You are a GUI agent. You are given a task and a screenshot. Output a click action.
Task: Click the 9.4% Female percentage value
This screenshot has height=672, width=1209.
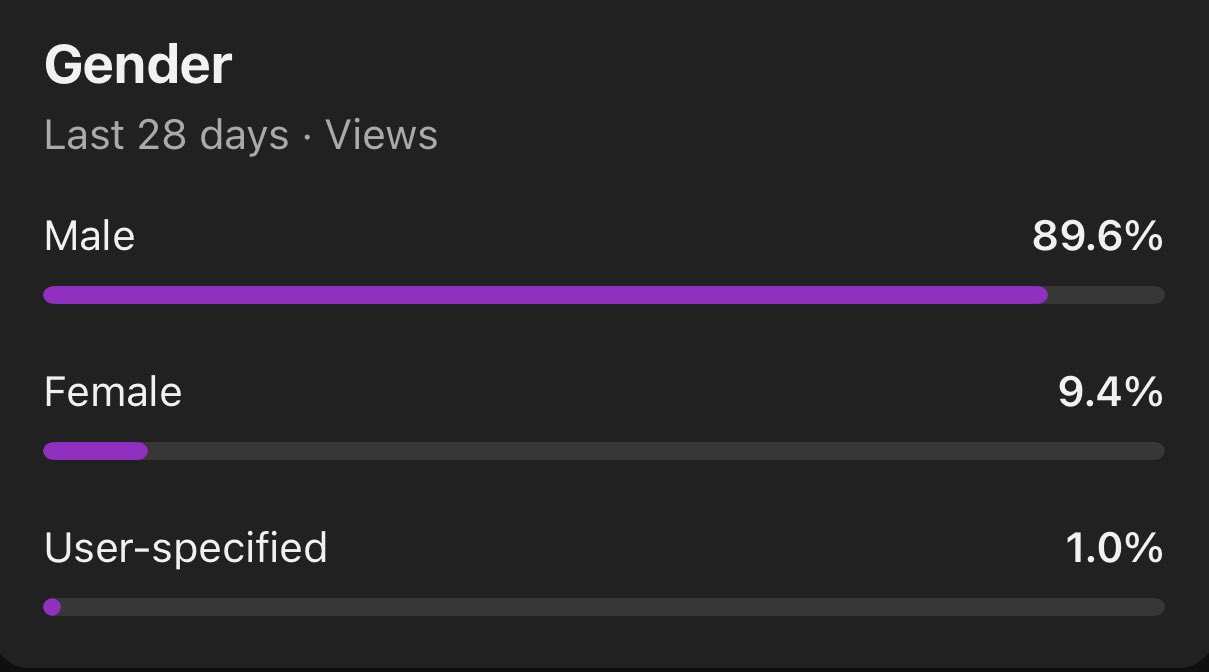(1110, 392)
